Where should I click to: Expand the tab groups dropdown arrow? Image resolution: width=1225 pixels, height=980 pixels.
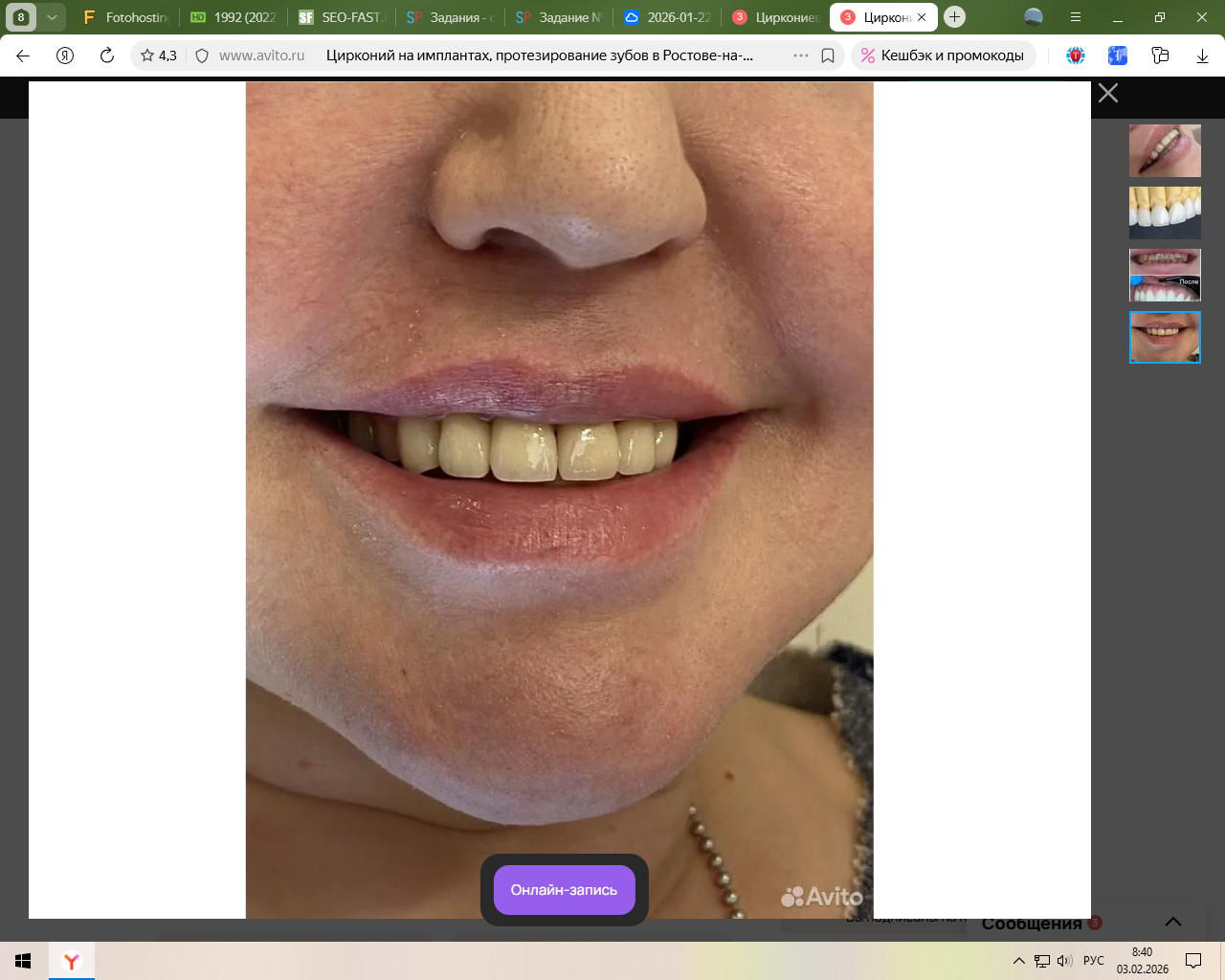(x=52, y=17)
